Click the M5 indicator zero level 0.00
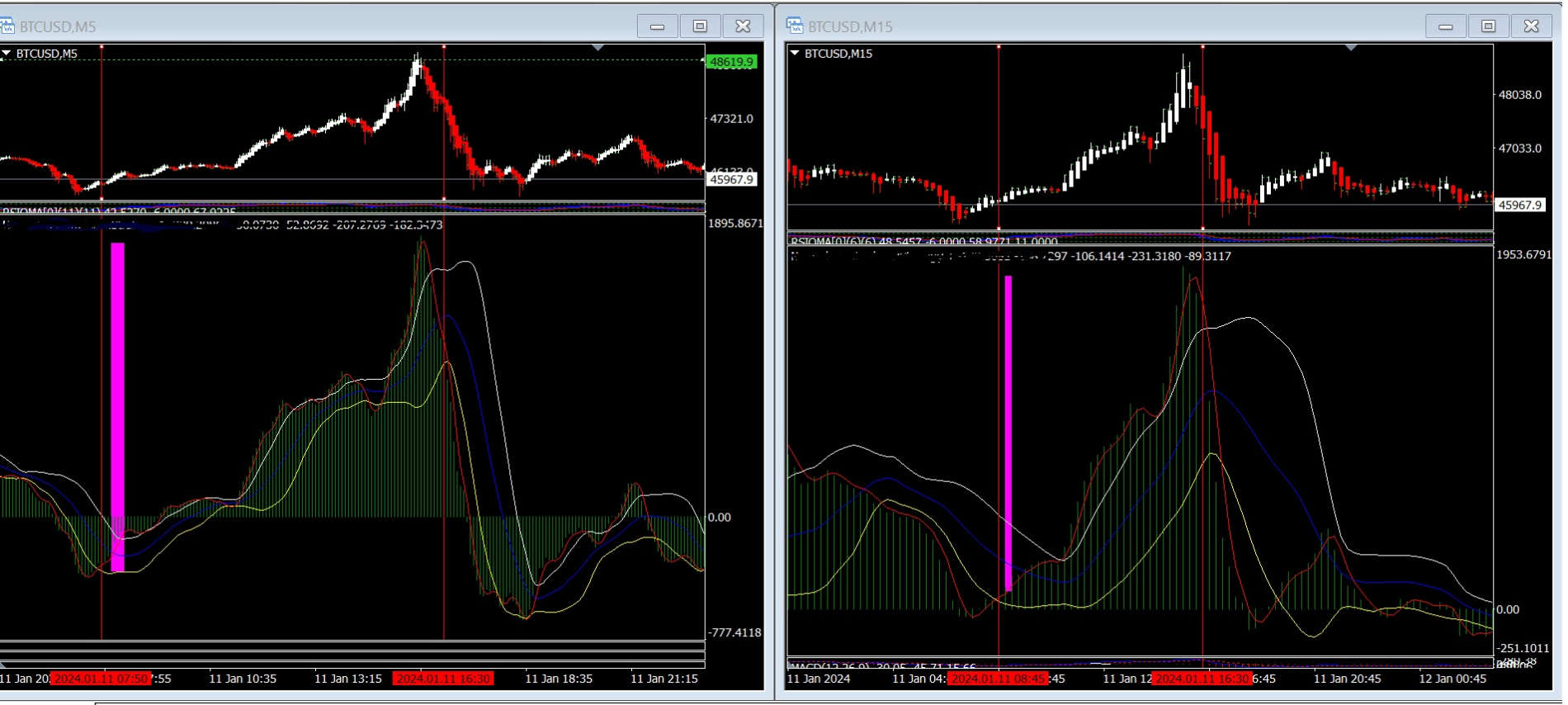This screenshot has height=705, width=1568. tap(720, 518)
